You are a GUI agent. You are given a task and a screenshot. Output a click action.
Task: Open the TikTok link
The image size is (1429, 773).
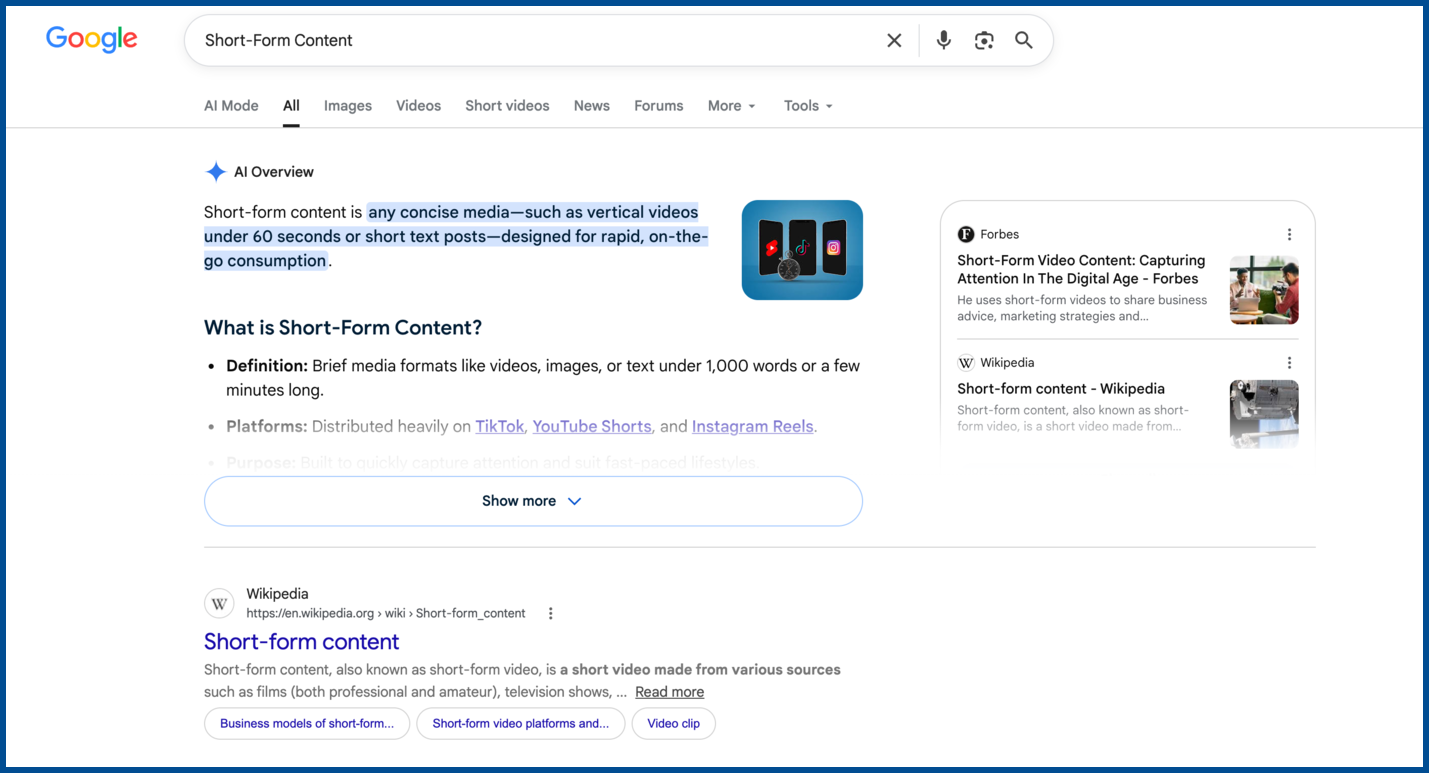[x=500, y=426]
